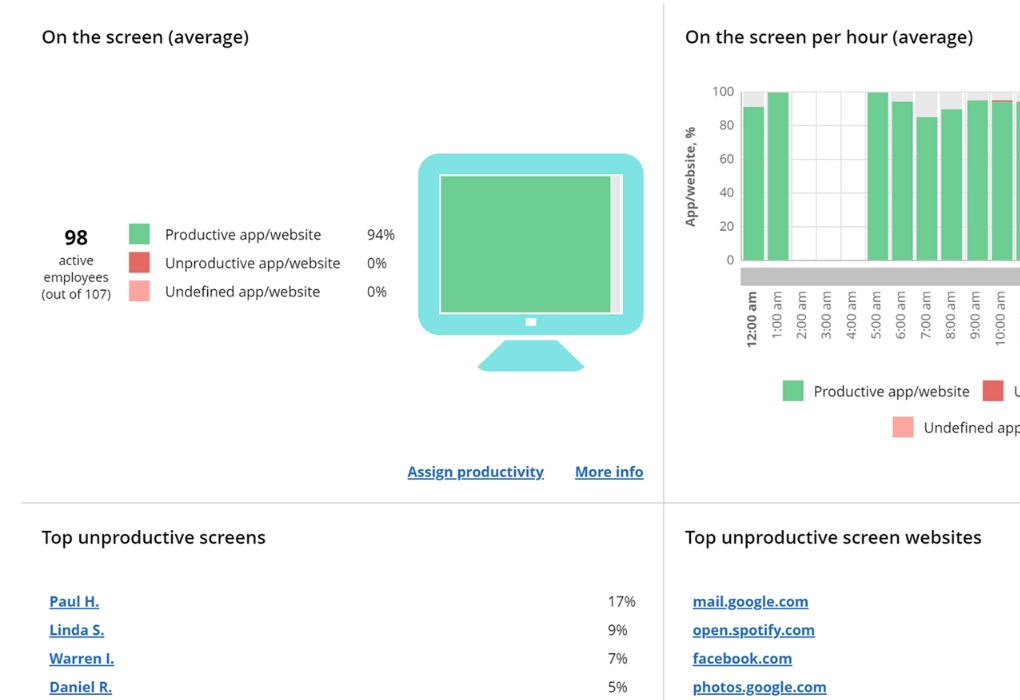Select Linda S. in unproductive screens
Screen dimensions: 1020x700
(77, 630)
